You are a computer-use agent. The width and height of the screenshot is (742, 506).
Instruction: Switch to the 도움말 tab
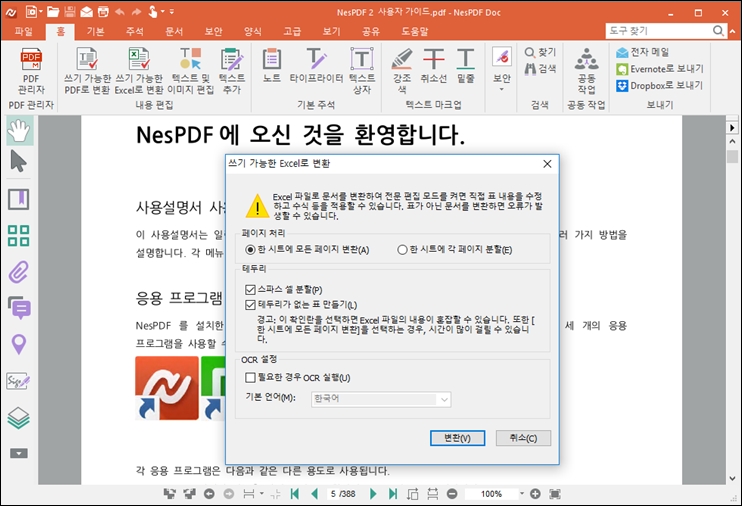(x=415, y=31)
